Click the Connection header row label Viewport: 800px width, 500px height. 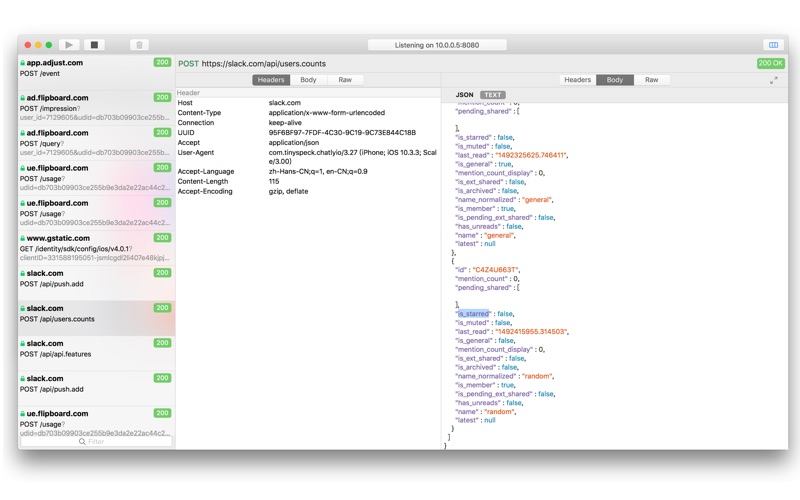[196, 123]
